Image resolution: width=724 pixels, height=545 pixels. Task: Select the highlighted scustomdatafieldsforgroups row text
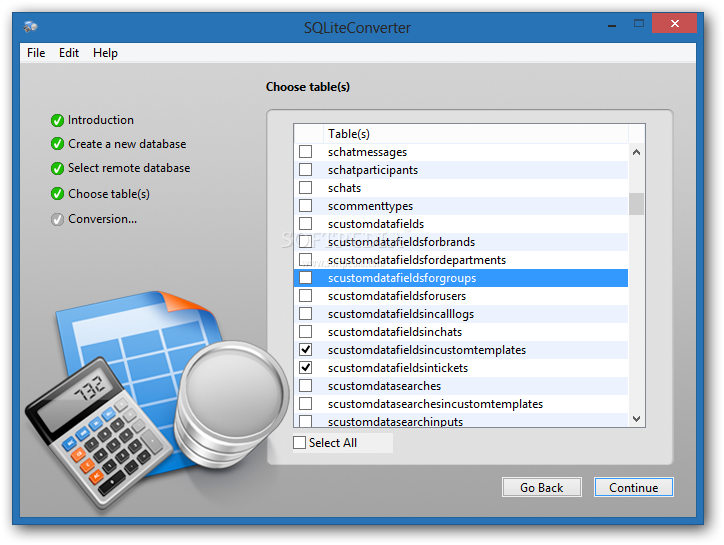[402, 278]
